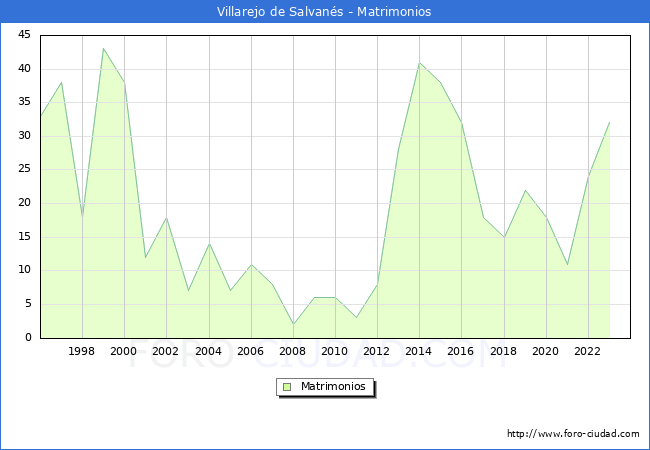The height and width of the screenshot is (450, 650).
Task: Select the 2000 x-axis label
Action: pyautogui.click(x=124, y=352)
